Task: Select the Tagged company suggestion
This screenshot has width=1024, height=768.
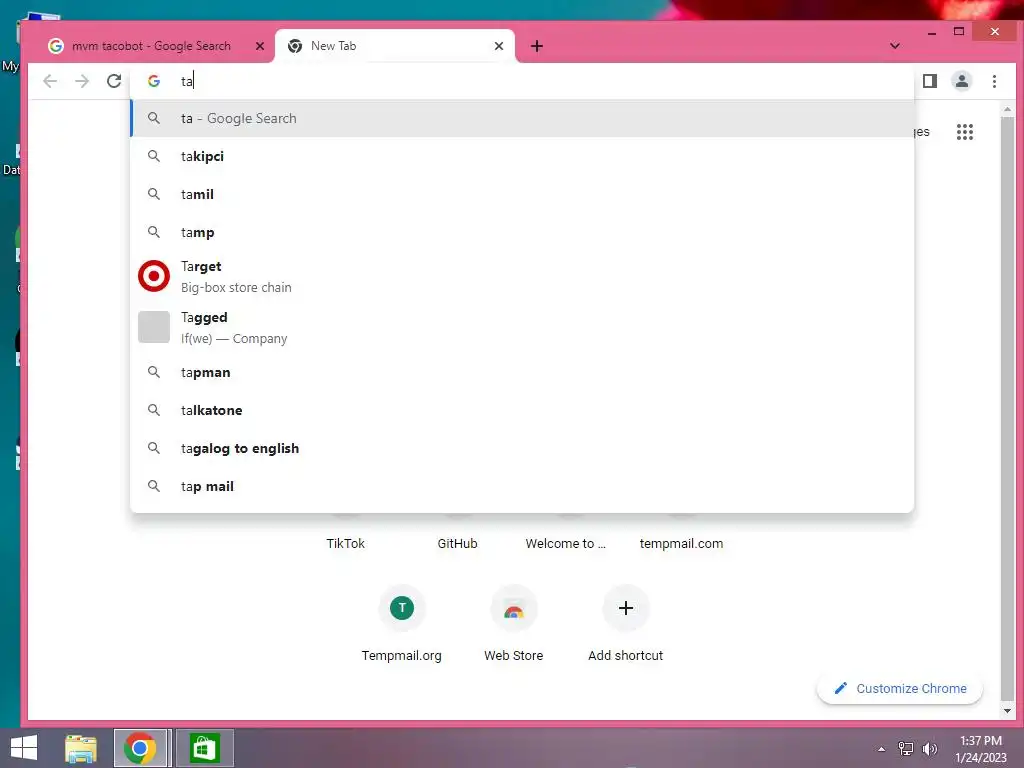Action: [x=522, y=327]
